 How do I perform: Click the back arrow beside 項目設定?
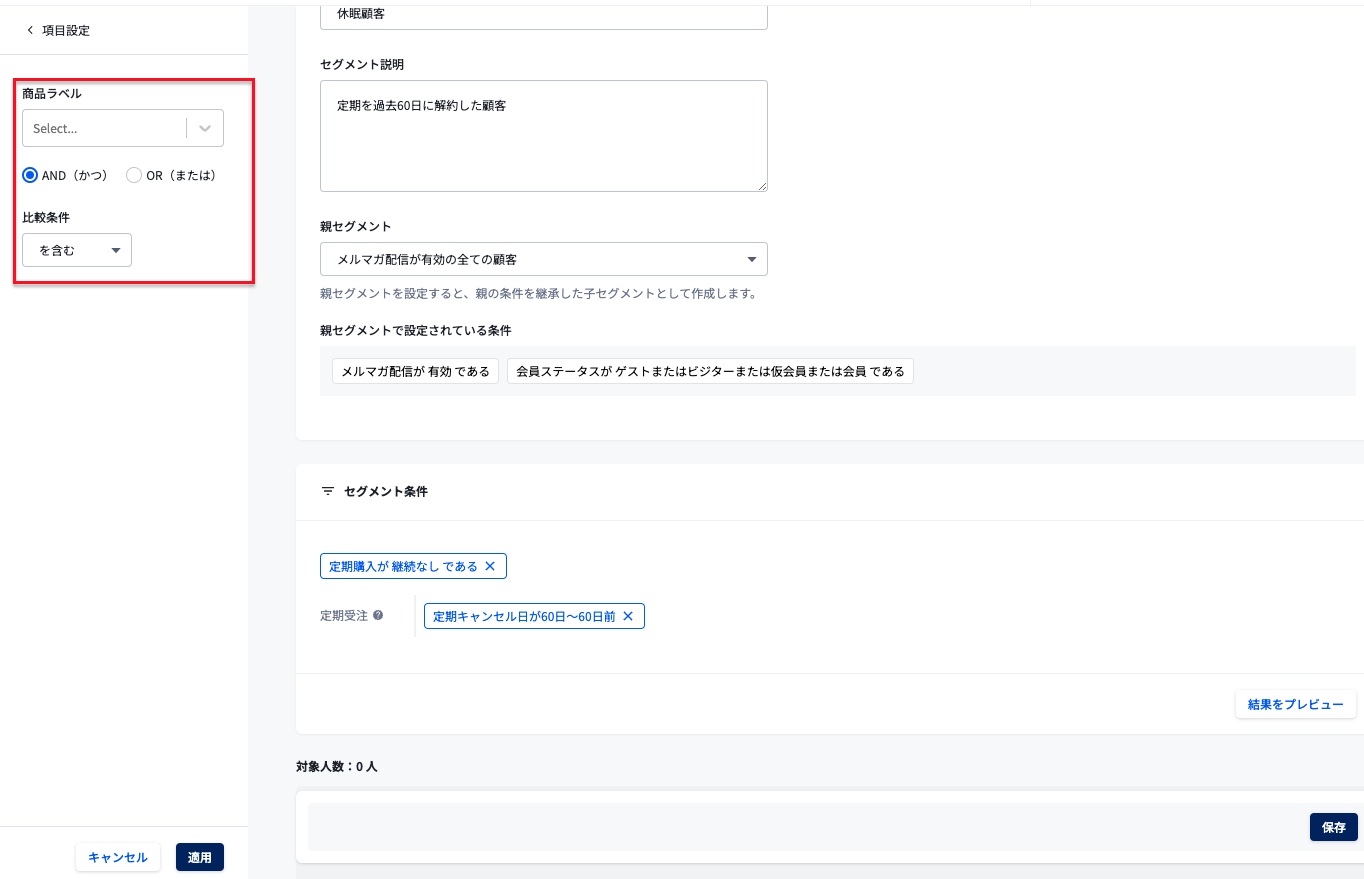[30, 30]
